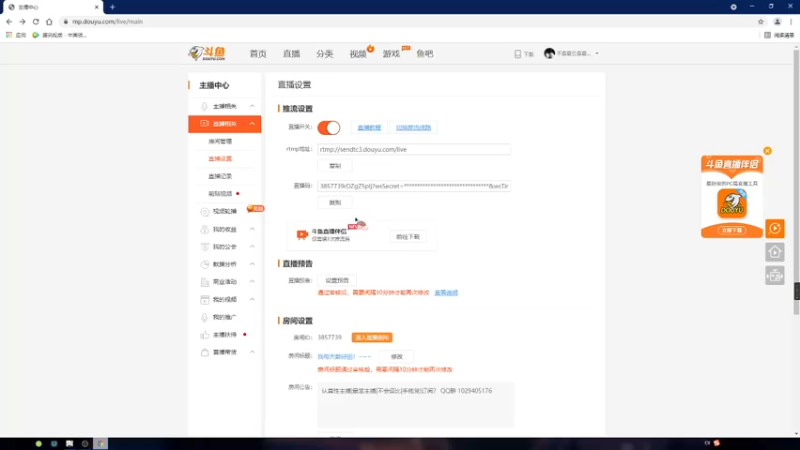Click the 我的收益 money bag icon
The width and height of the screenshot is (800, 450).
(205, 229)
